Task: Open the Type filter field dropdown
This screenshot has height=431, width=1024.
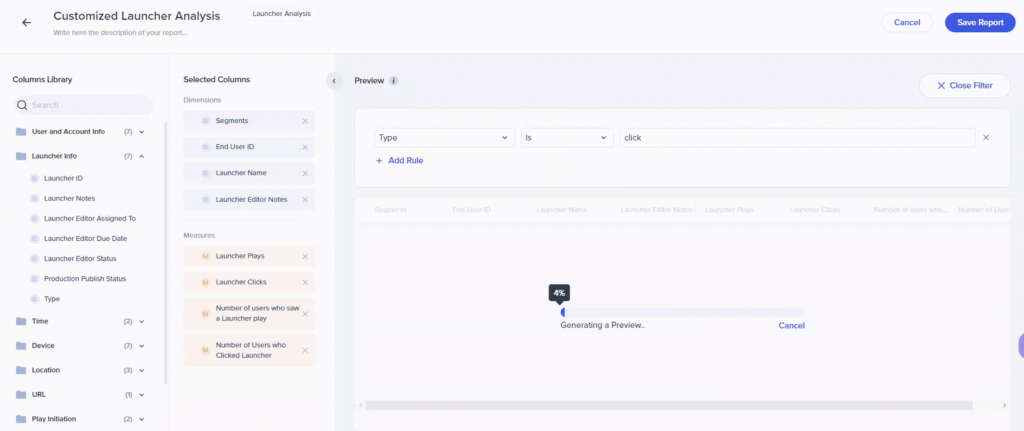Action: [x=444, y=138]
